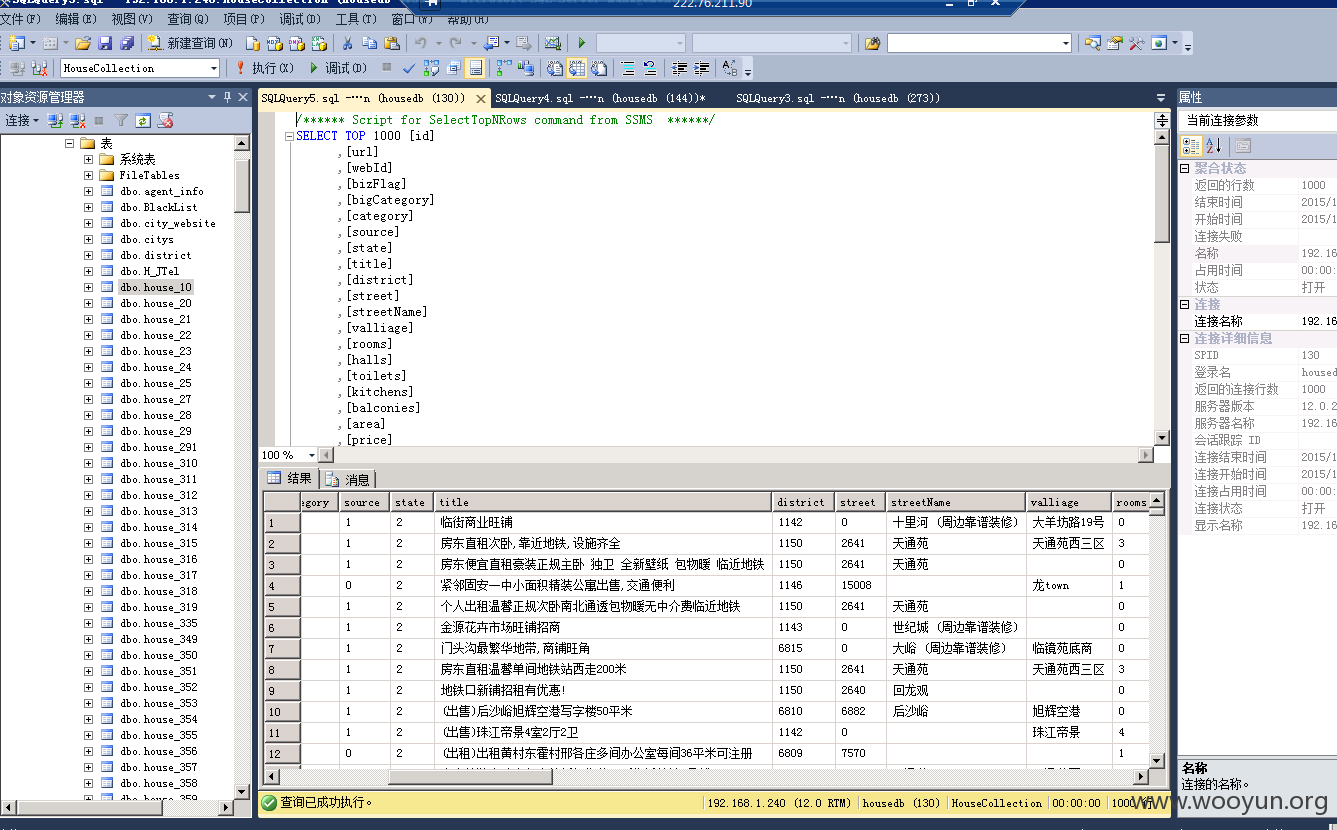
Task: Click the Find in Files icon
Action: tap(872, 43)
